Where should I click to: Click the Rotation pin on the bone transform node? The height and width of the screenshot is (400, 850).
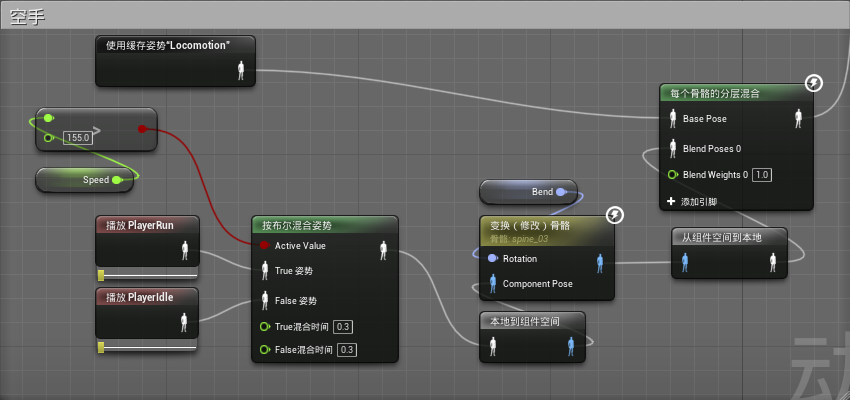[x=493, y=259]
